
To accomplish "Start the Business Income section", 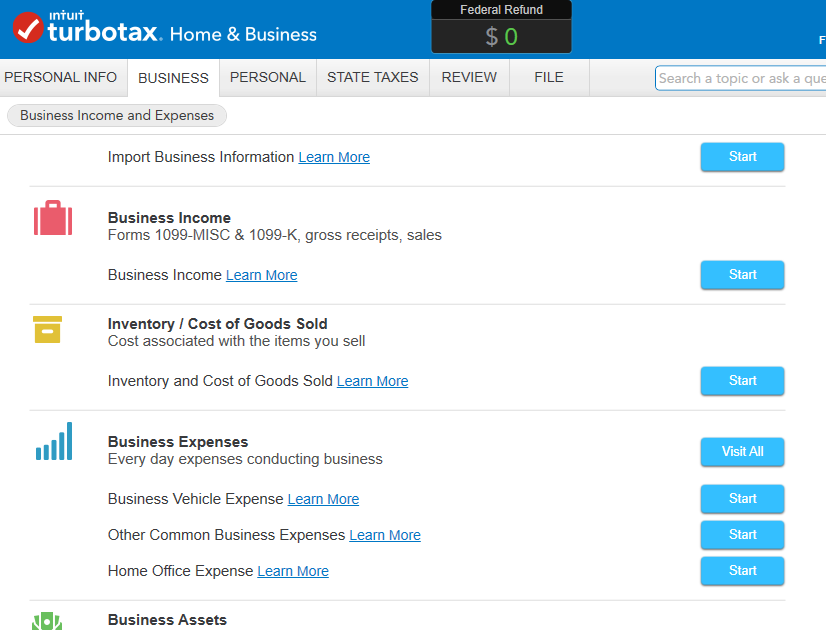I will pos(742,275).
